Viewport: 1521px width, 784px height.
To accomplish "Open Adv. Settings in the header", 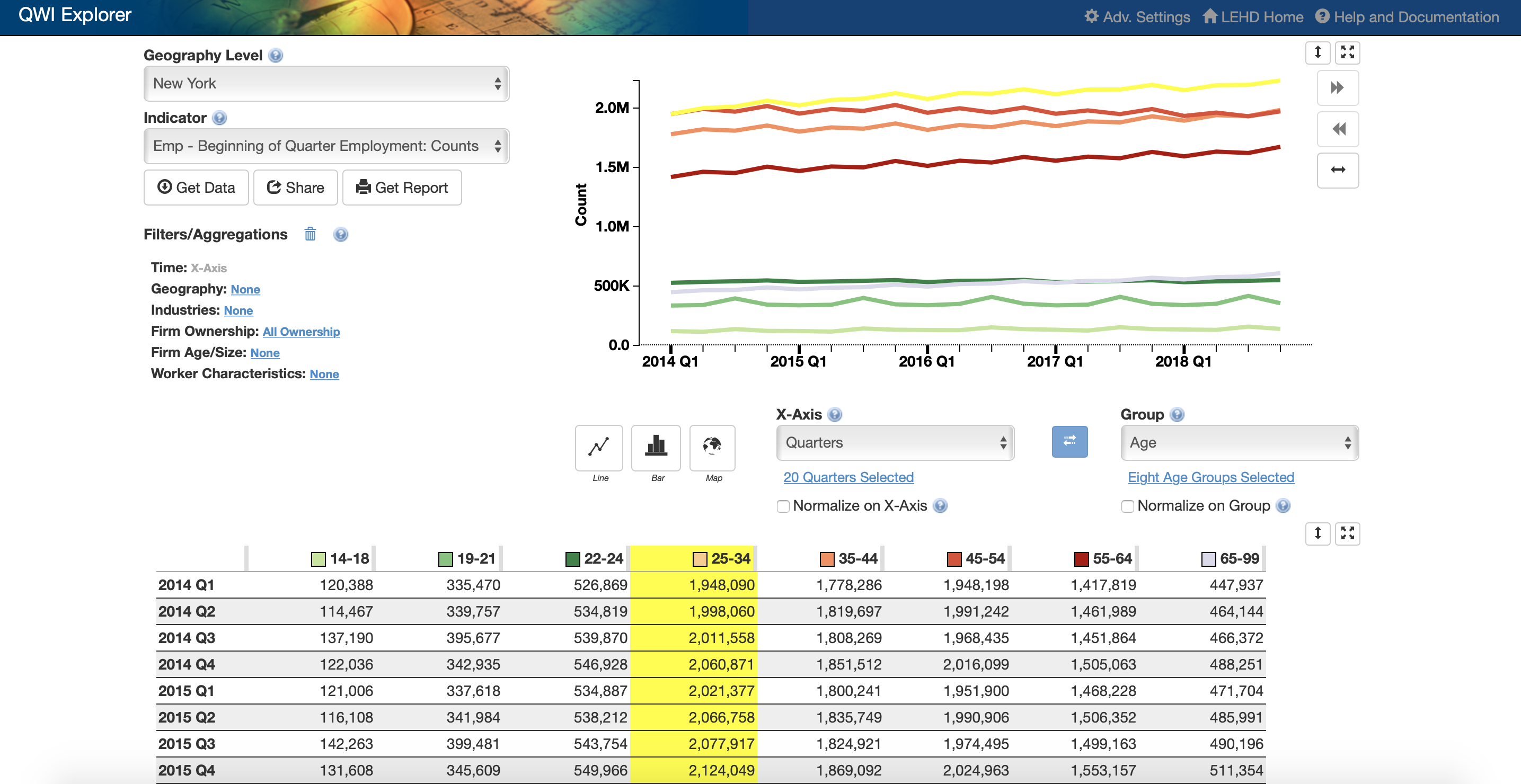I will click(x=1137, y=16).
